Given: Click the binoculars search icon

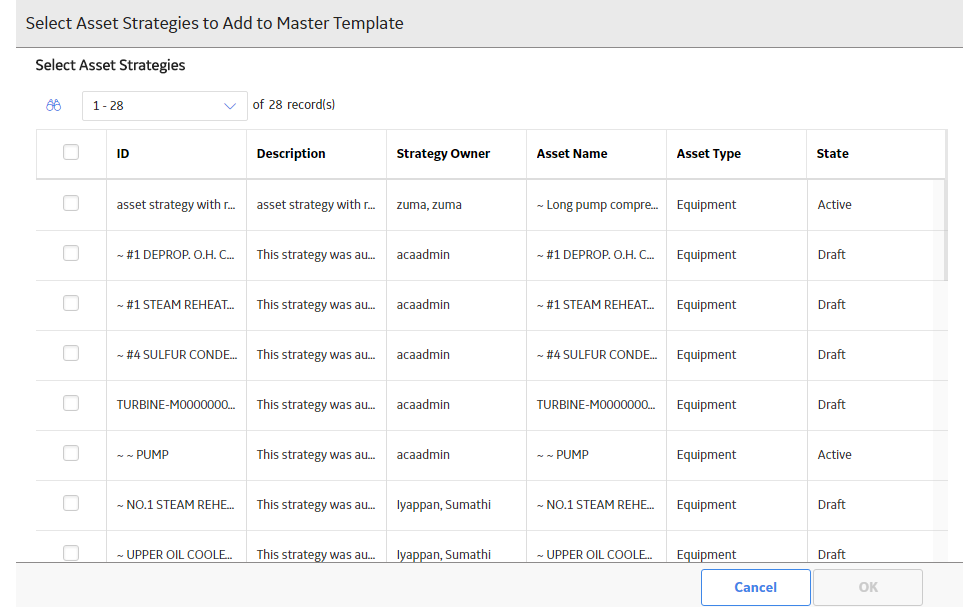Looking at the screenshot, I should (x=53, y=105).
